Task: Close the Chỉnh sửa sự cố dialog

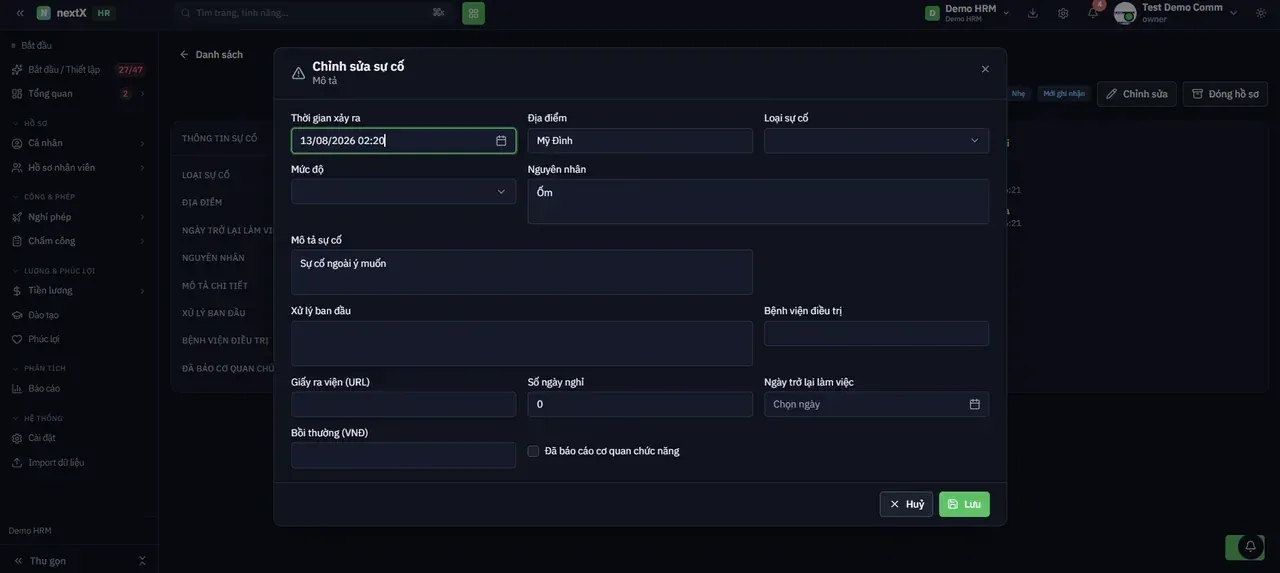Action: [x=985, y=69]
